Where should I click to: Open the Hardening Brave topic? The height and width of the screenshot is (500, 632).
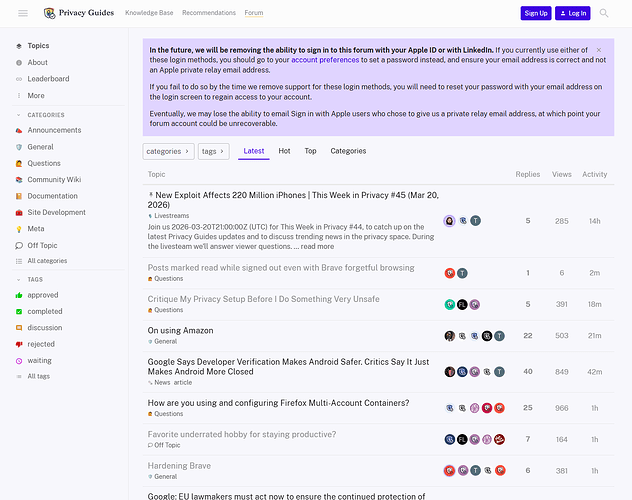click(x=179, y=466)
